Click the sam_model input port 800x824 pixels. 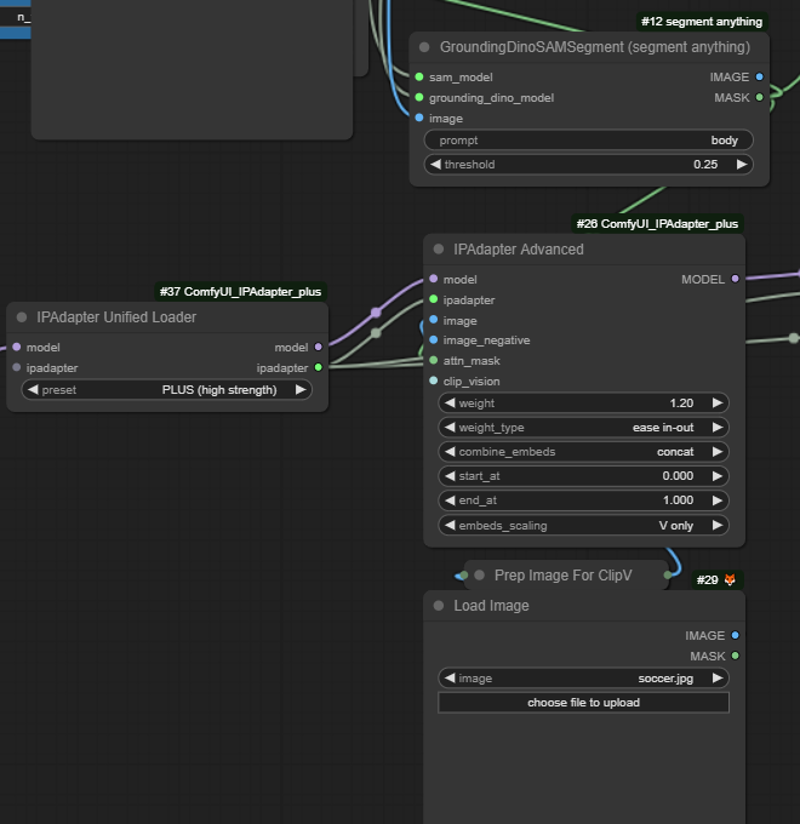[x=419, y=77]
